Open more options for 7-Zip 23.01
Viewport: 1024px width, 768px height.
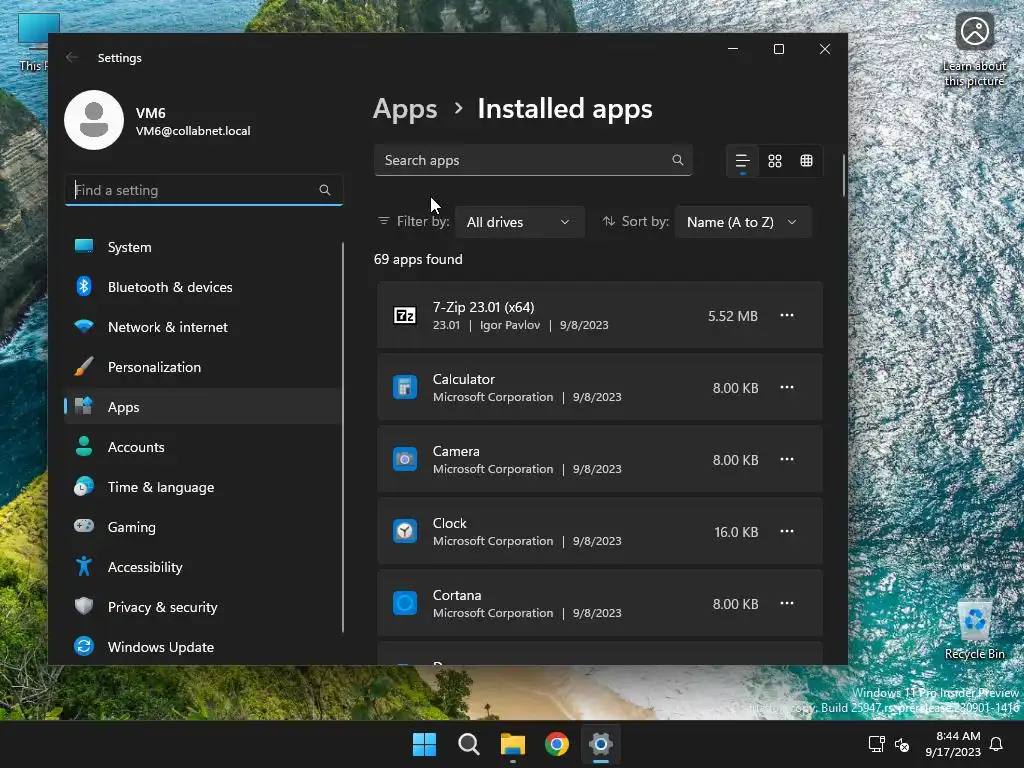tap(787, 315)
